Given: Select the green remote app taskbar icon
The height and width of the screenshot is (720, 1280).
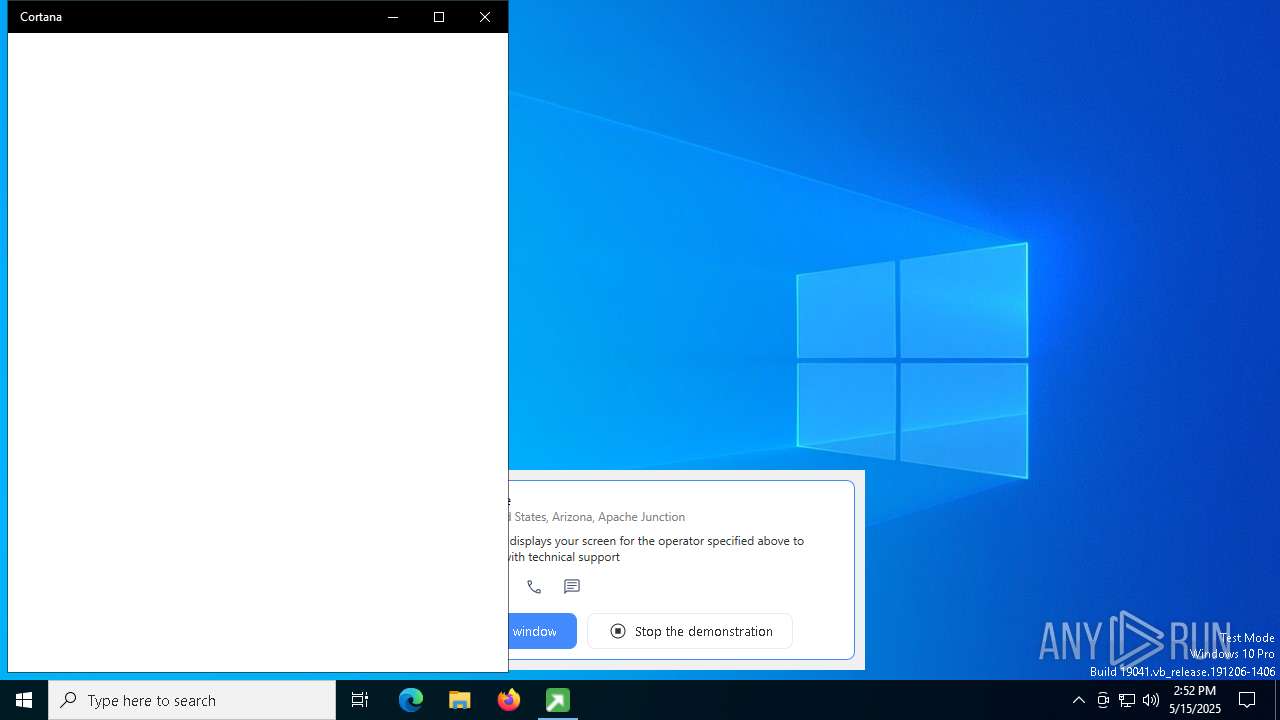Looking at the screenshot, I should tap(558, 700).
